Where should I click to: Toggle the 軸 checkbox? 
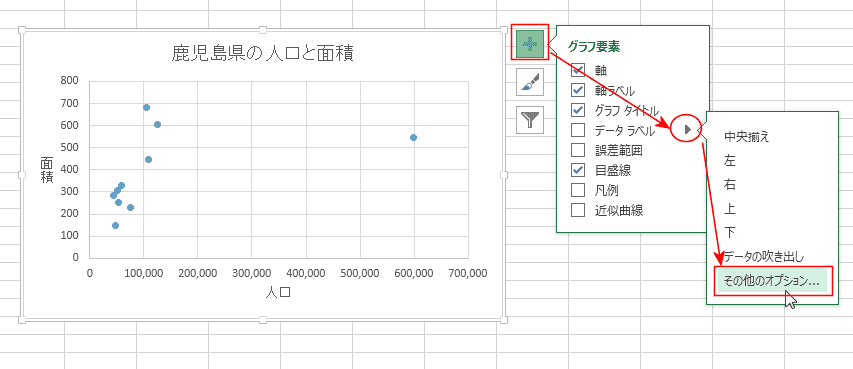[578, 70]
